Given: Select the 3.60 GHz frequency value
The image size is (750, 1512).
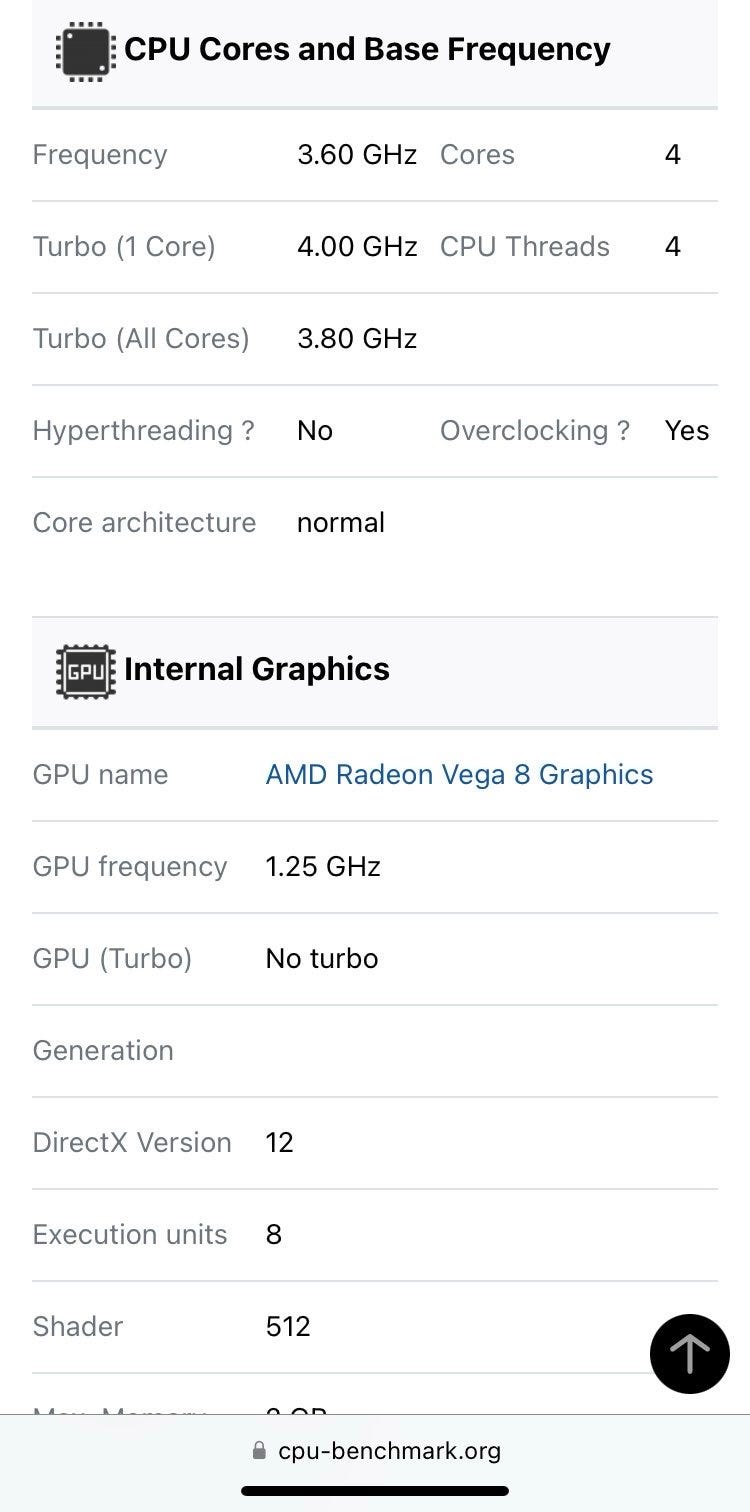Looking at the screenshot, I should [357, 155].
